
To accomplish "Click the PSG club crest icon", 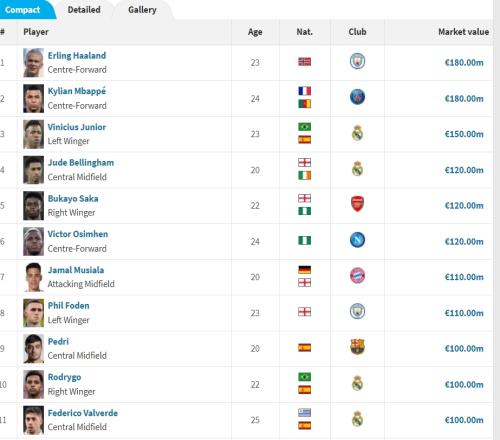I will [x=357, y=97].
